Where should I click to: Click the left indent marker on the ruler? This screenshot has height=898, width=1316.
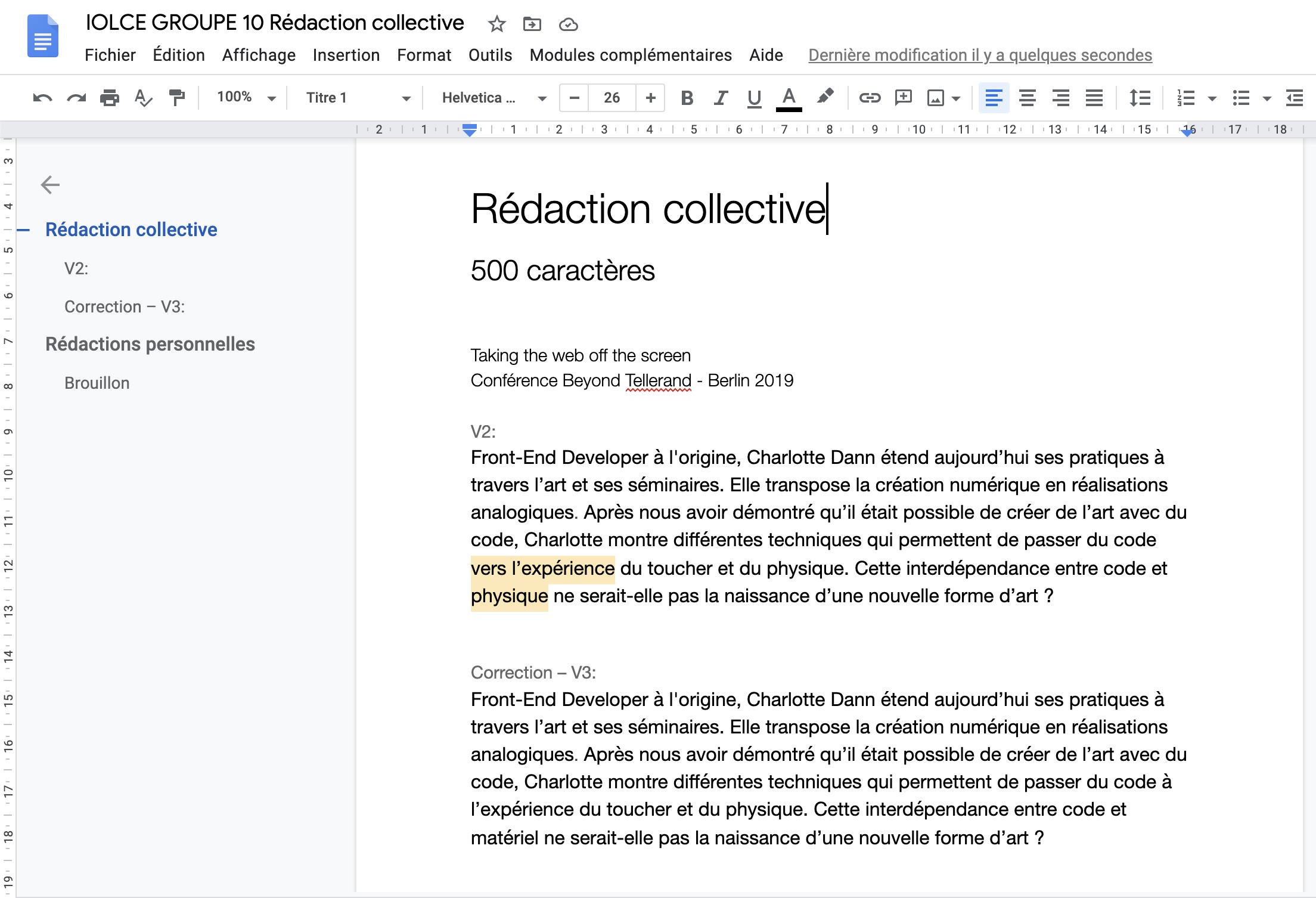point(470,130)
